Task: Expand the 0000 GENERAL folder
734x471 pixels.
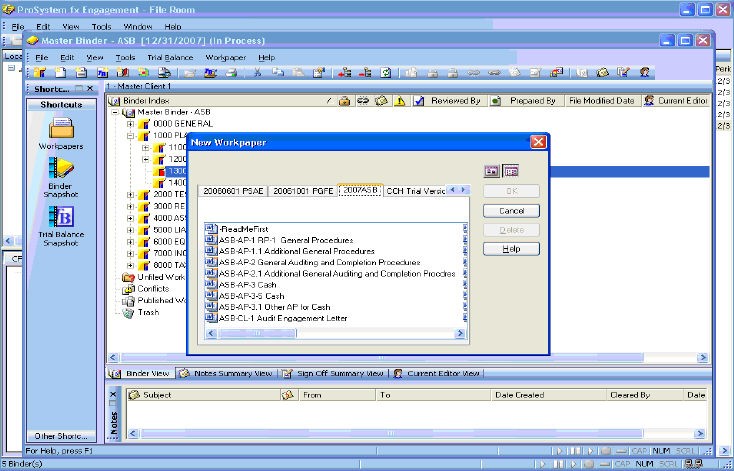Action: (x=130, y=124)
